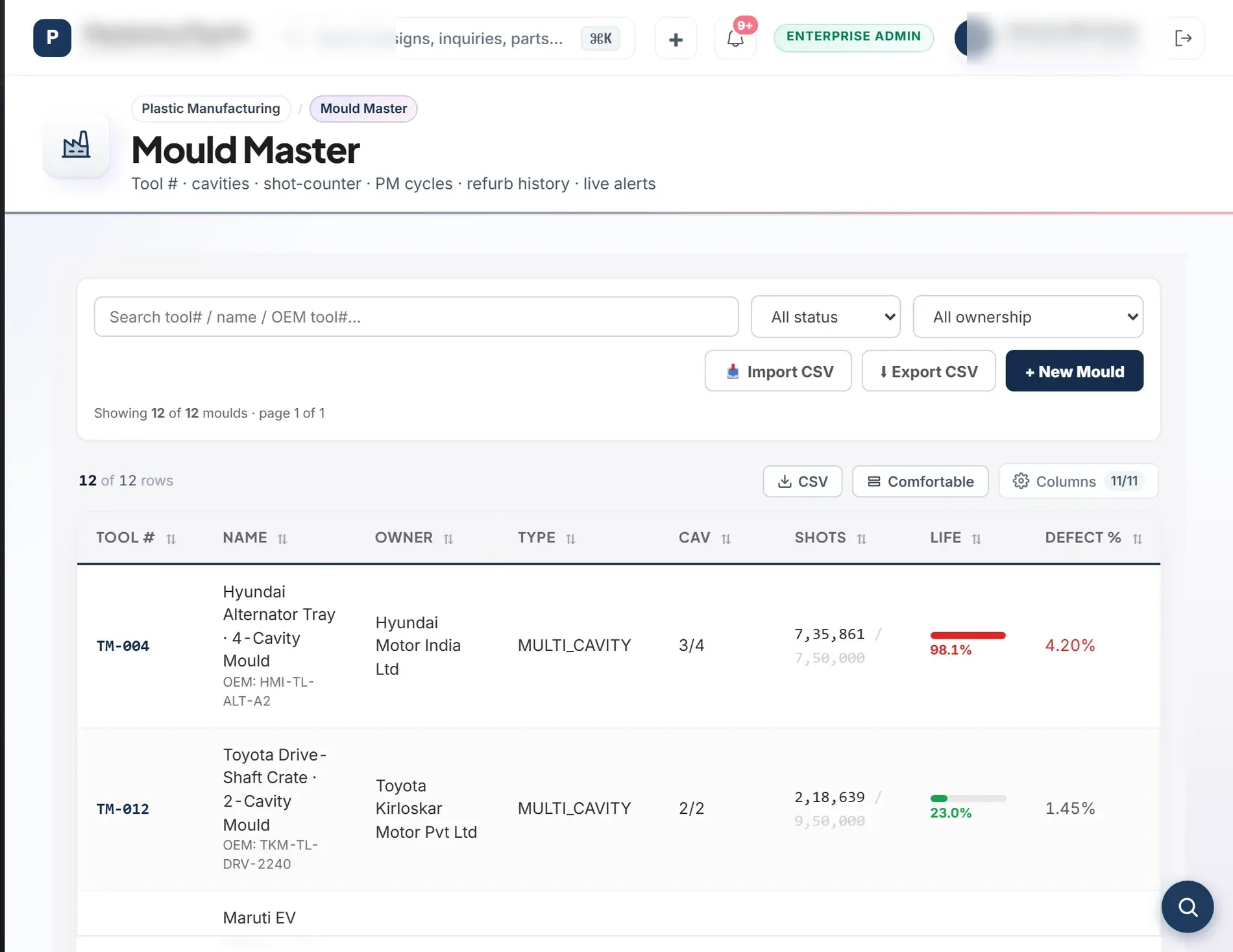Open the All status dropdown

click(x=825, y=317)
